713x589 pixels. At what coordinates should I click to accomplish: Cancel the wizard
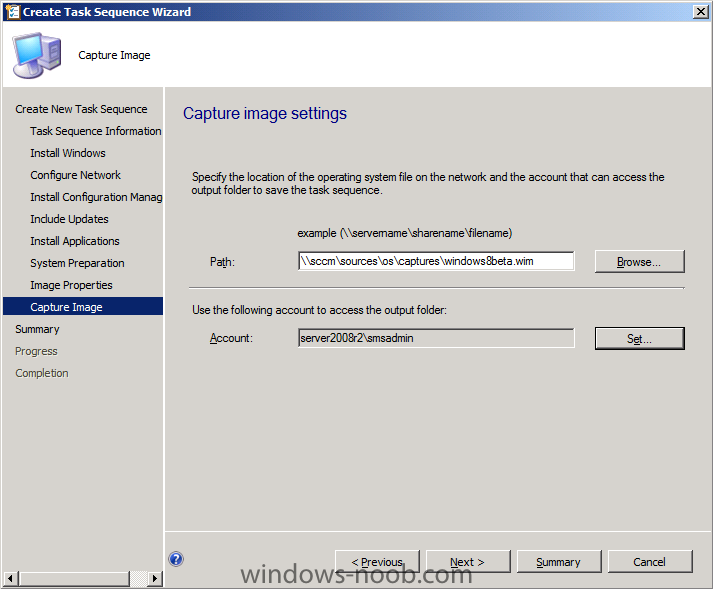(x=650, y=562)
